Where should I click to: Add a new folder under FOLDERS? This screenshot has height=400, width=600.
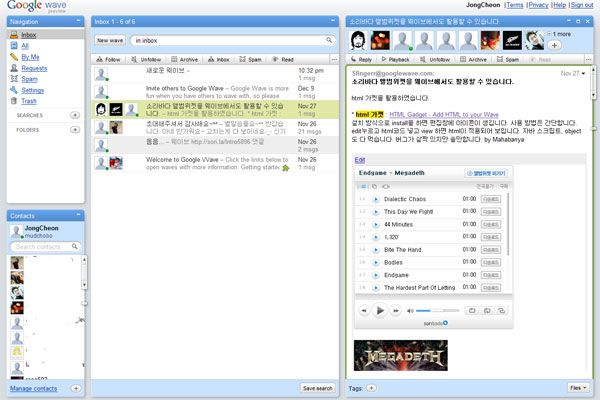(x=75, y=130)
